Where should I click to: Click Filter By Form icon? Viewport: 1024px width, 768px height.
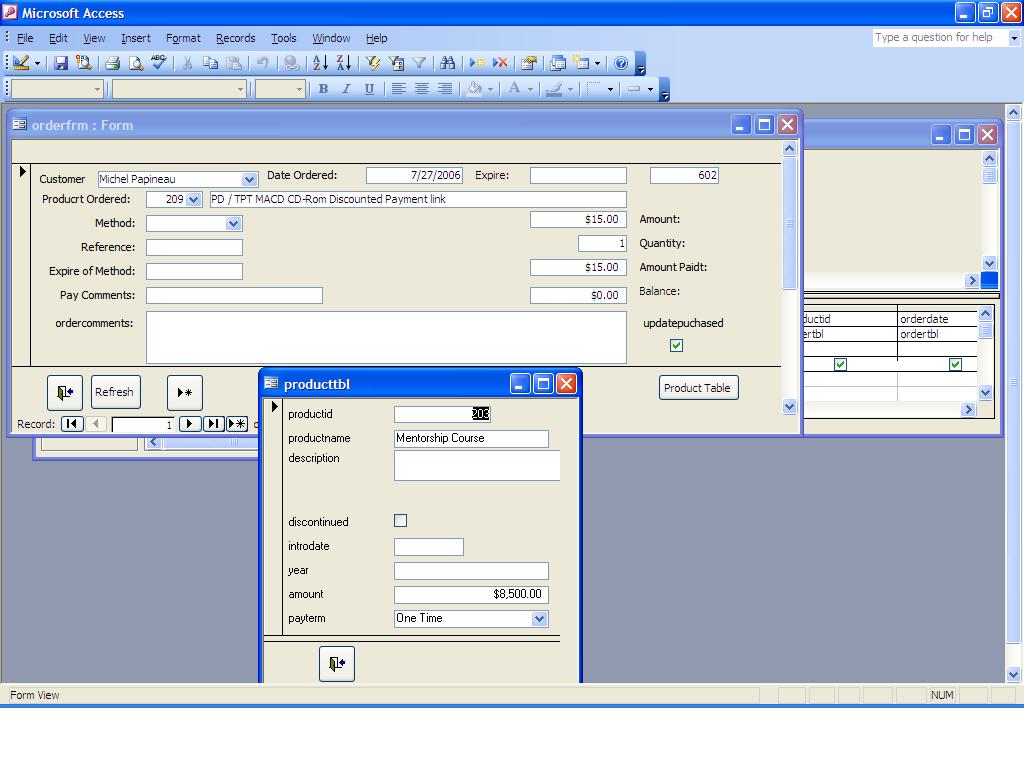point(396,63)
